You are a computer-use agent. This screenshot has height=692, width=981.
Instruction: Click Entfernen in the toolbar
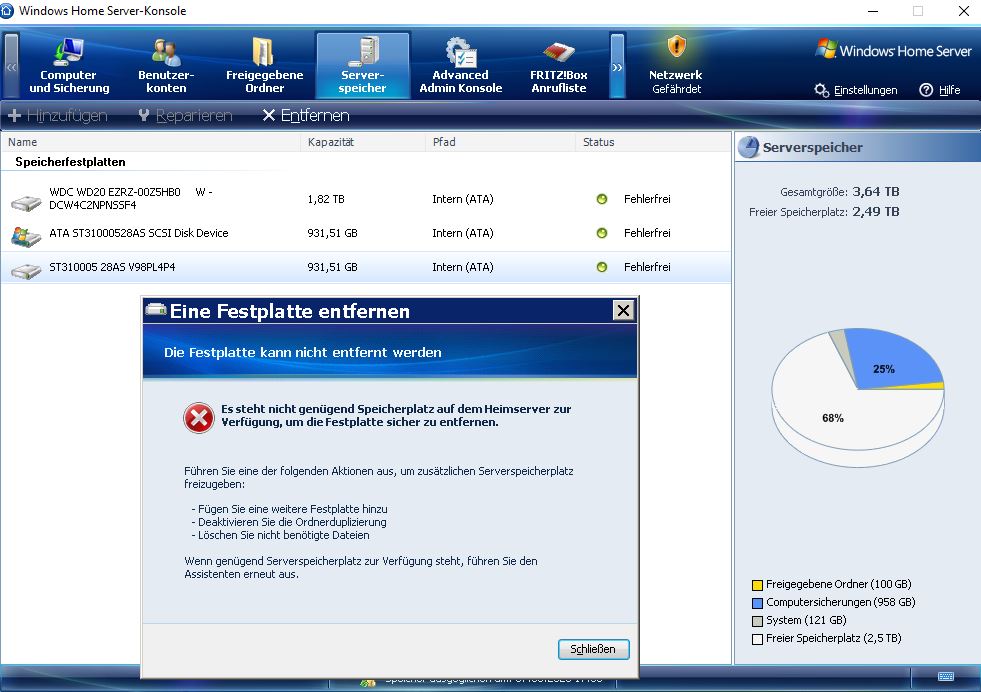pyautogui.click(x=305, y=116)
